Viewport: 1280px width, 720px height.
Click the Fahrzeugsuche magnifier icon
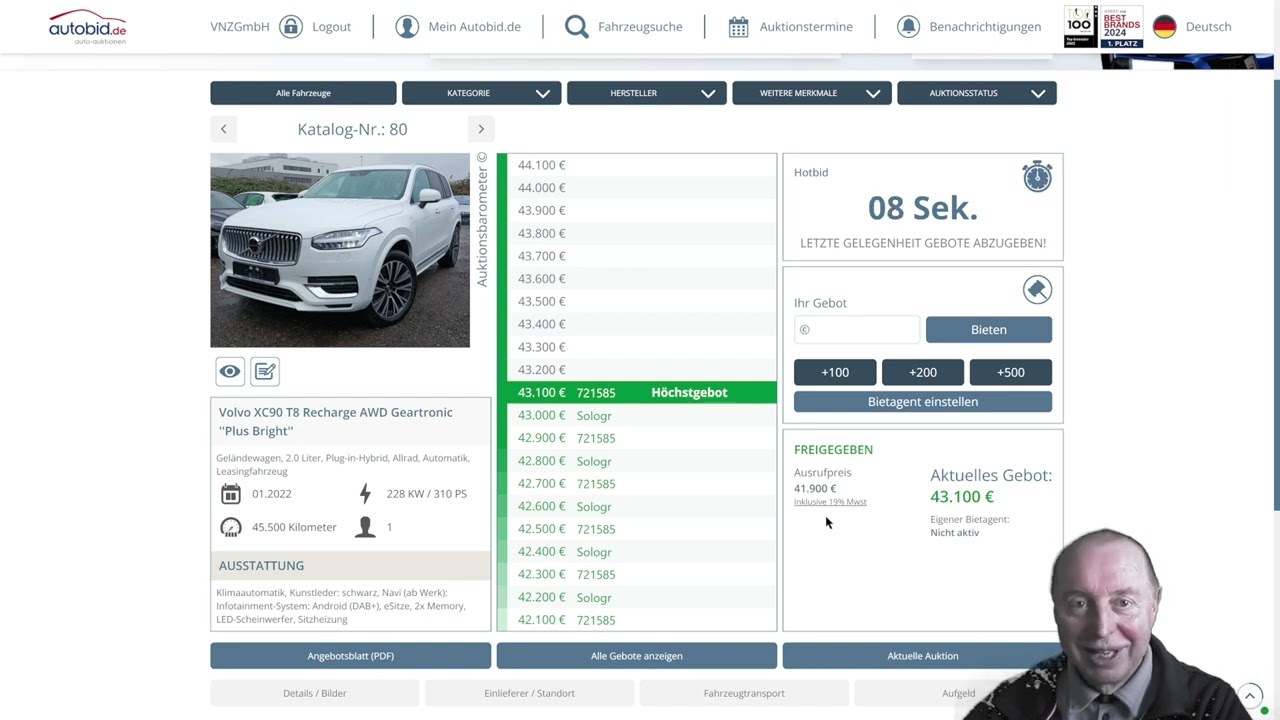pyautogui.click(x=577, y=26)
